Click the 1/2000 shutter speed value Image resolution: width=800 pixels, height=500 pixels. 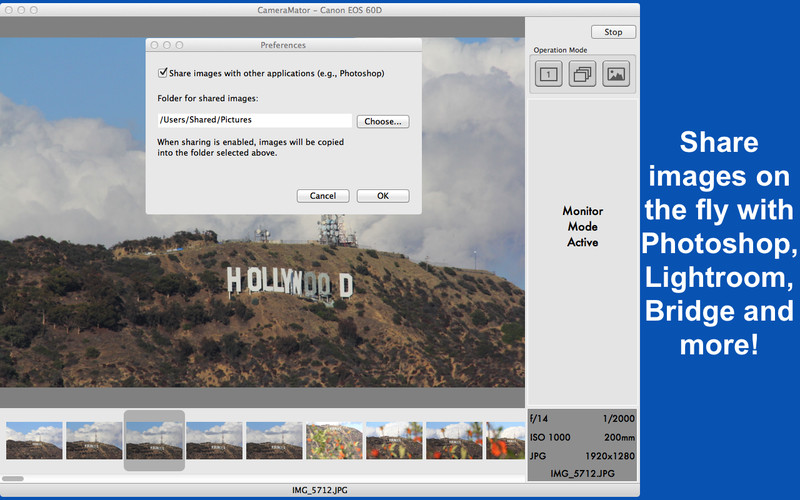[618, 418]
